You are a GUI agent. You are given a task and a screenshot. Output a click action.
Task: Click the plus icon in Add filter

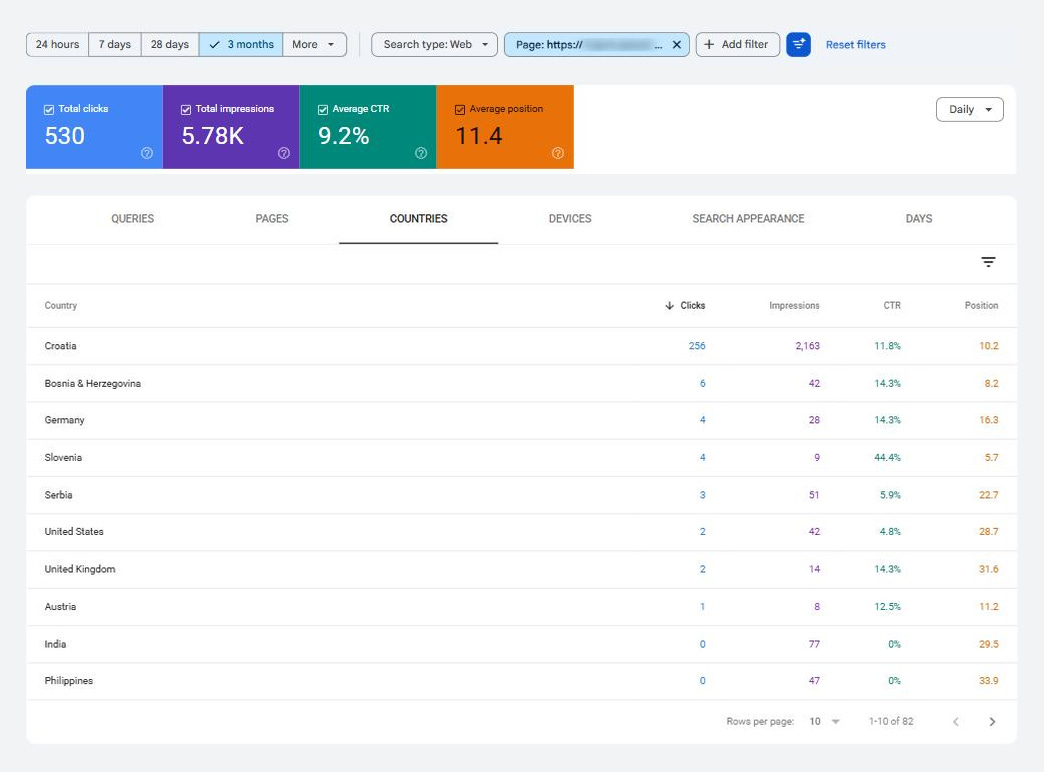pyautogui.click(x=708, y=45)
